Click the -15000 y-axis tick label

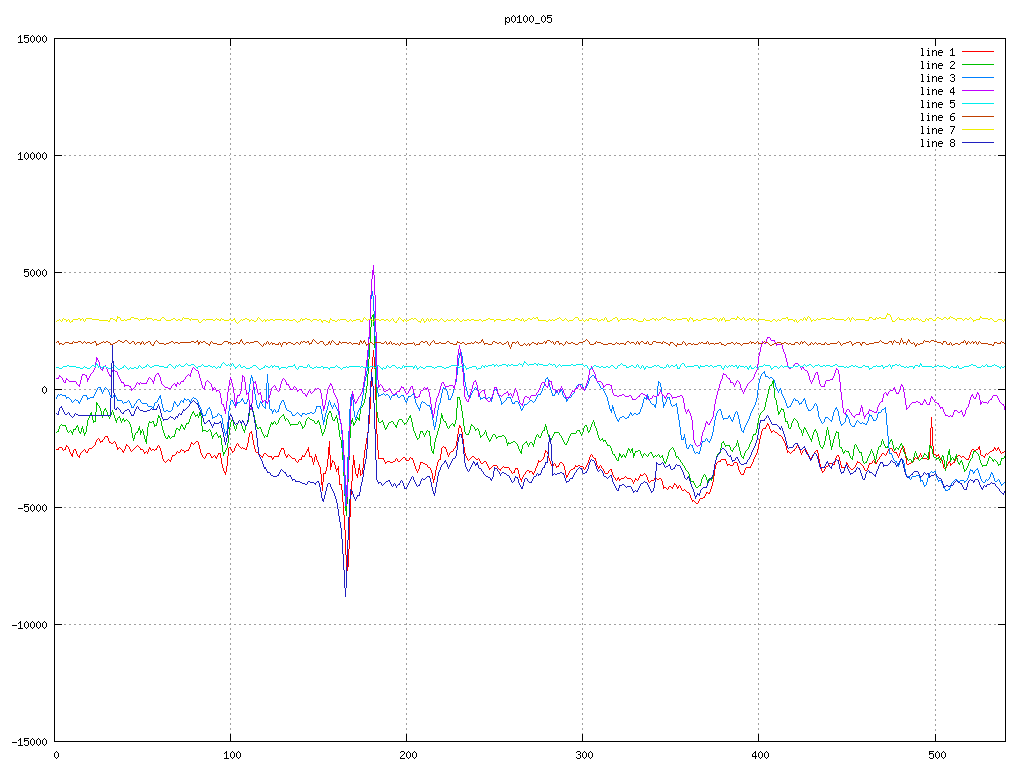click(x=28, y=741)
